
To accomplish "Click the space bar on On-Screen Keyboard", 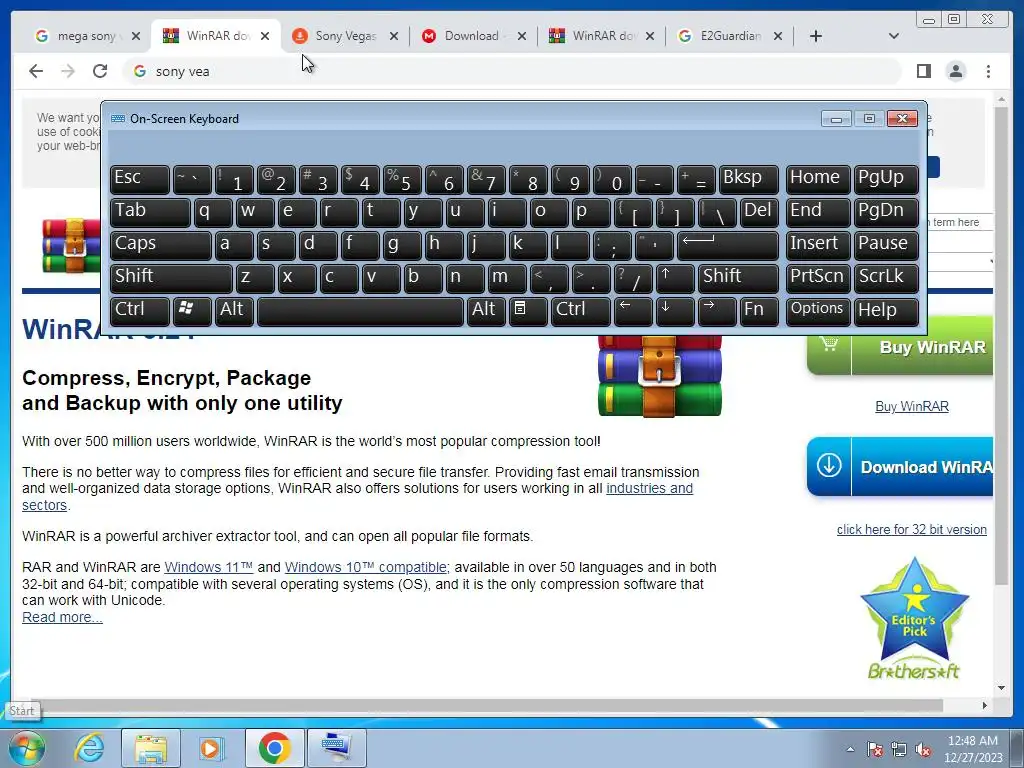I will tap(360, 312).
